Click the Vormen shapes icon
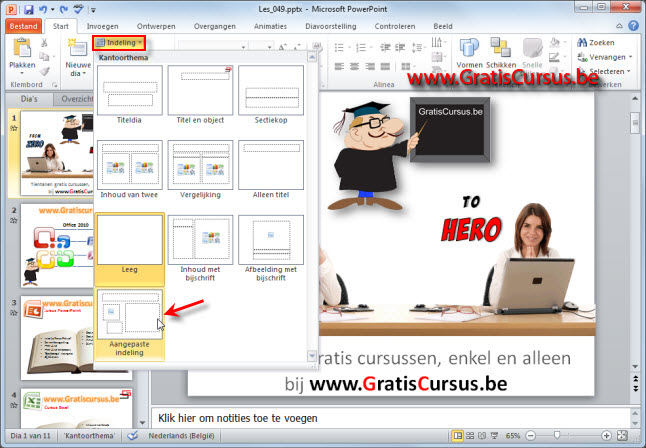646x448 pixels. 469,48
